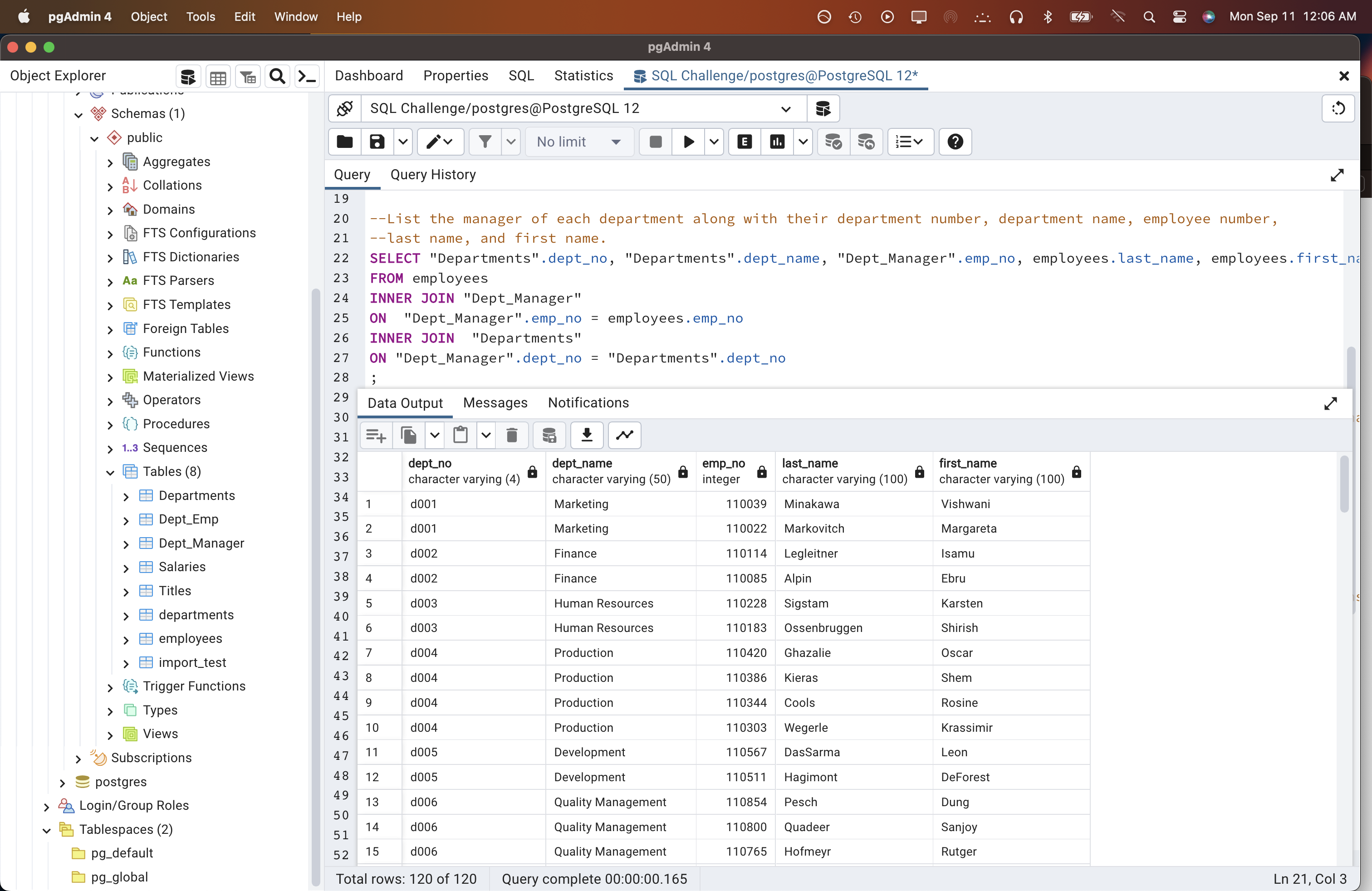This screenshot has height=891, width=1372.
Task: Download query results with the download icon
Action: tap(586, 435)
